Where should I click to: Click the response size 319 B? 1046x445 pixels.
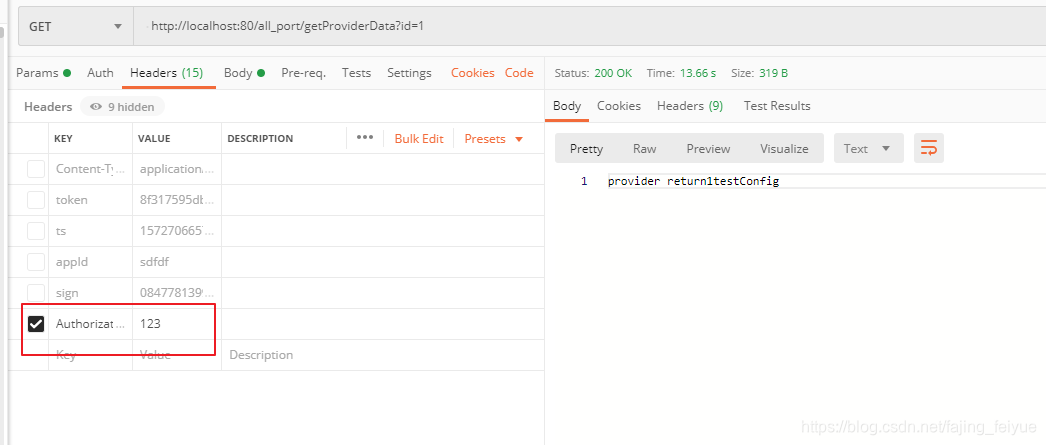click(x=773, y=73)
